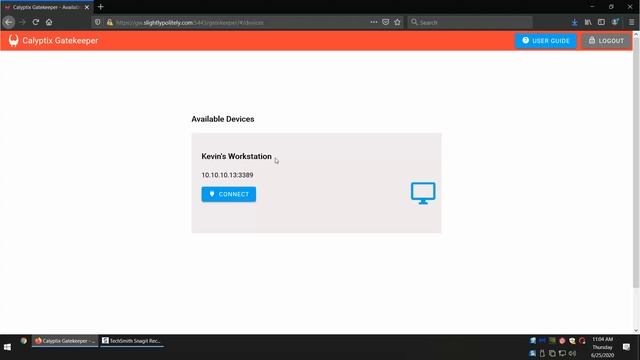640x360 pixels.
Task: Go to browser home page
Action: (x=49, y=22)
